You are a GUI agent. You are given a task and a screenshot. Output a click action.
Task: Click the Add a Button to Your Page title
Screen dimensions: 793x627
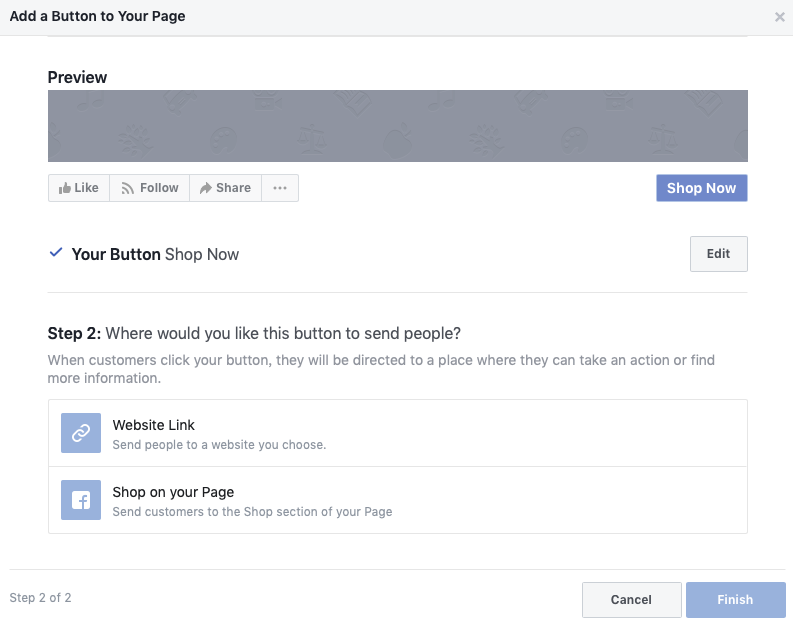[x=97, y=16]
